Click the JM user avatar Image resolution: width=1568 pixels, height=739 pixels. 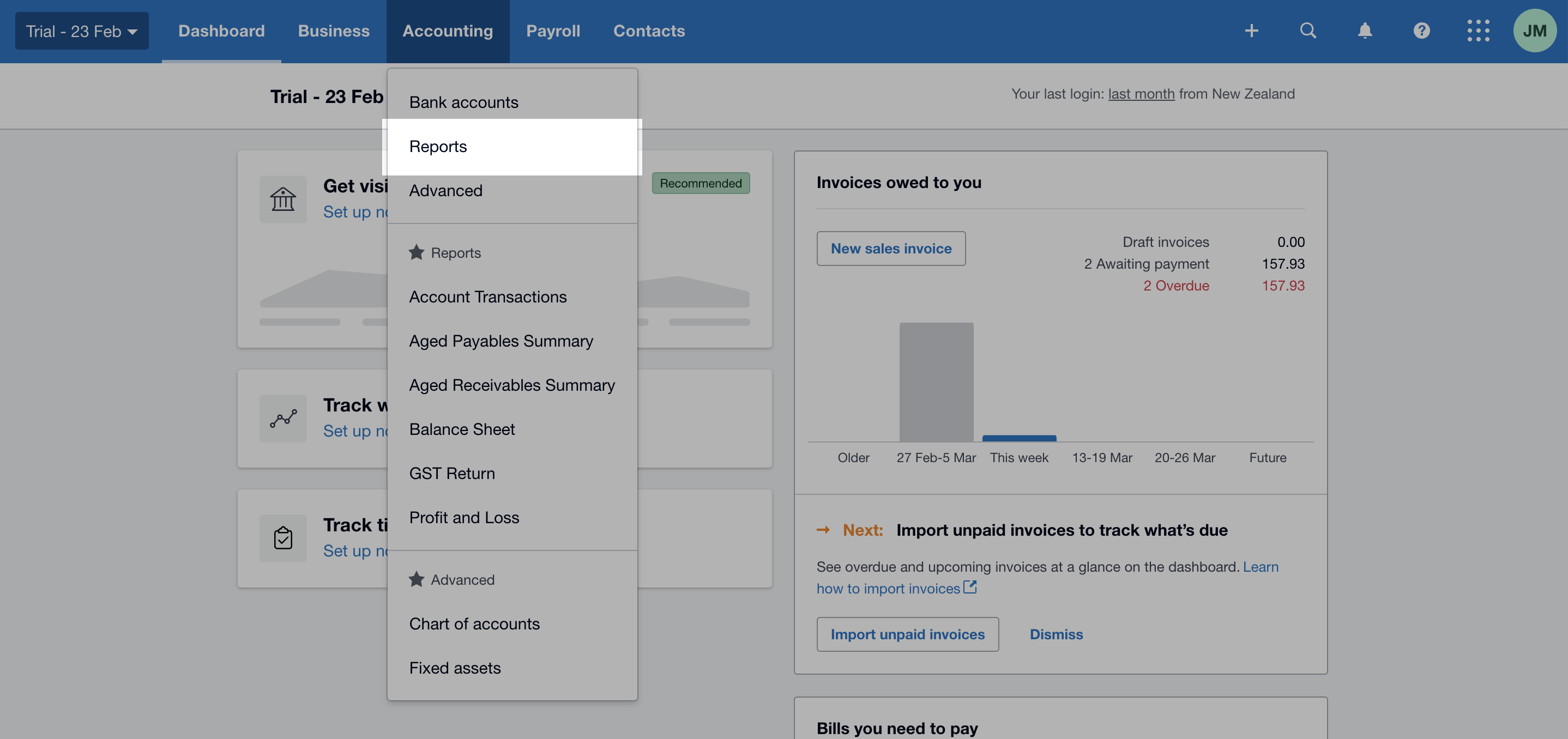click(1535, 31)
